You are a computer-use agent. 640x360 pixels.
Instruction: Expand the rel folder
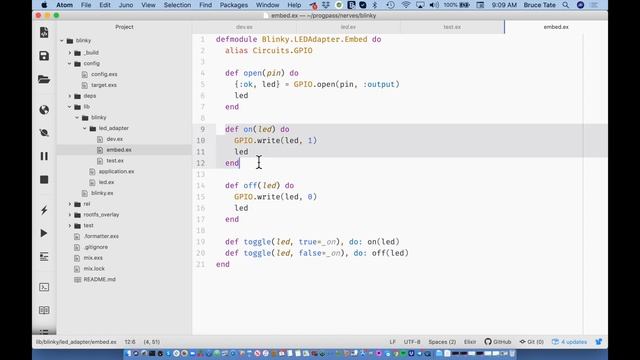70,204
